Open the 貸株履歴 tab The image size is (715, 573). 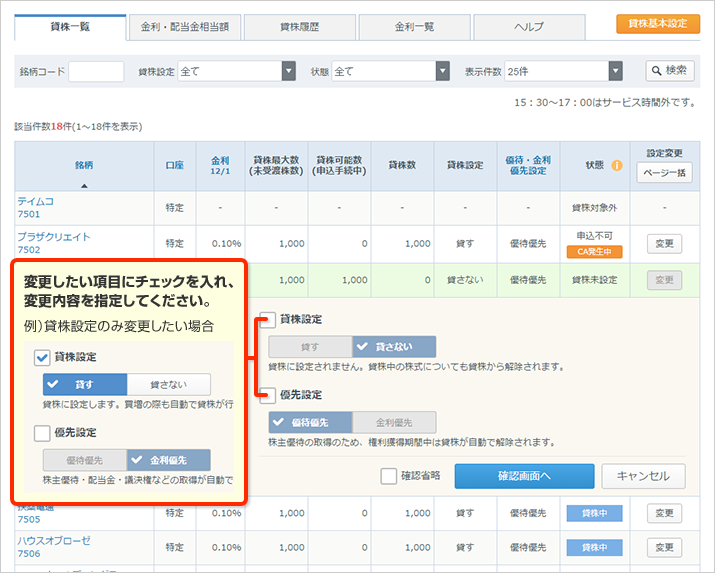point(298,27)
